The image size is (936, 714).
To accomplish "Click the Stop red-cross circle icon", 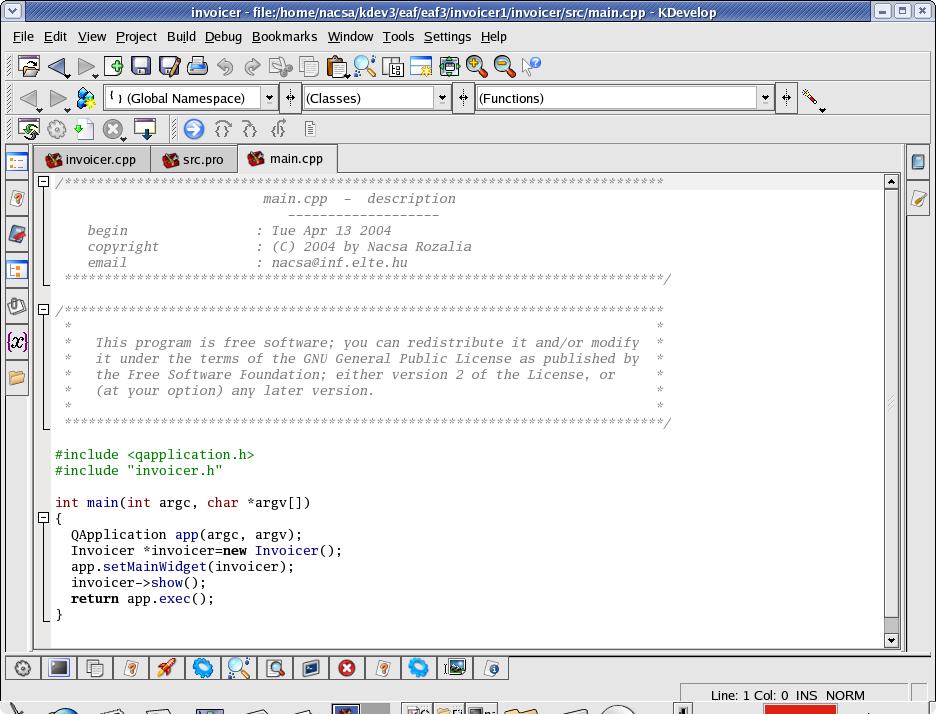I will pos(112,129).
